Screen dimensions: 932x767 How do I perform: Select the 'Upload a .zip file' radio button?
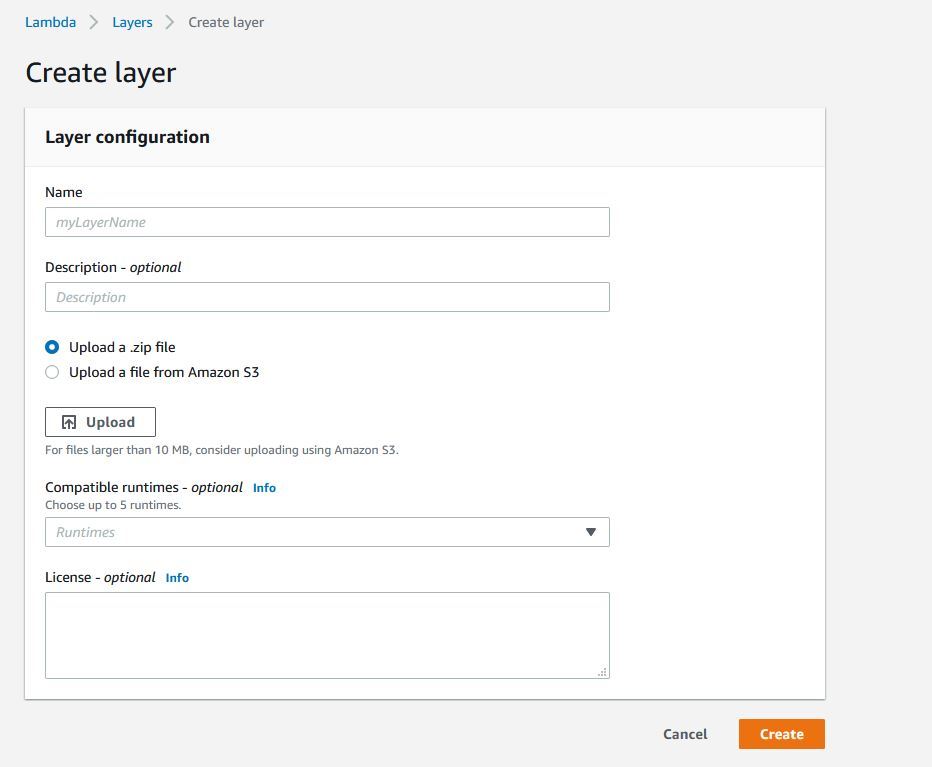[x=52, y=347]
